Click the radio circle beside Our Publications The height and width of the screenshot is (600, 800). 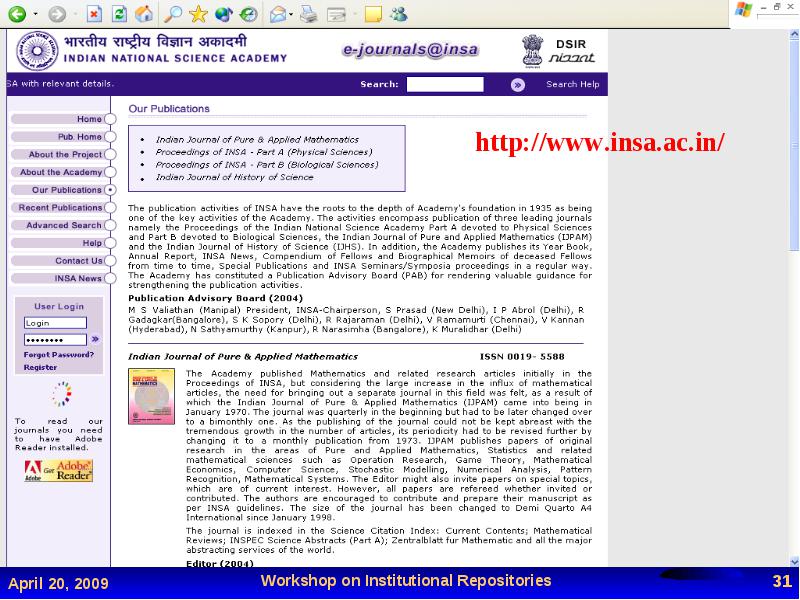point(110,190)
